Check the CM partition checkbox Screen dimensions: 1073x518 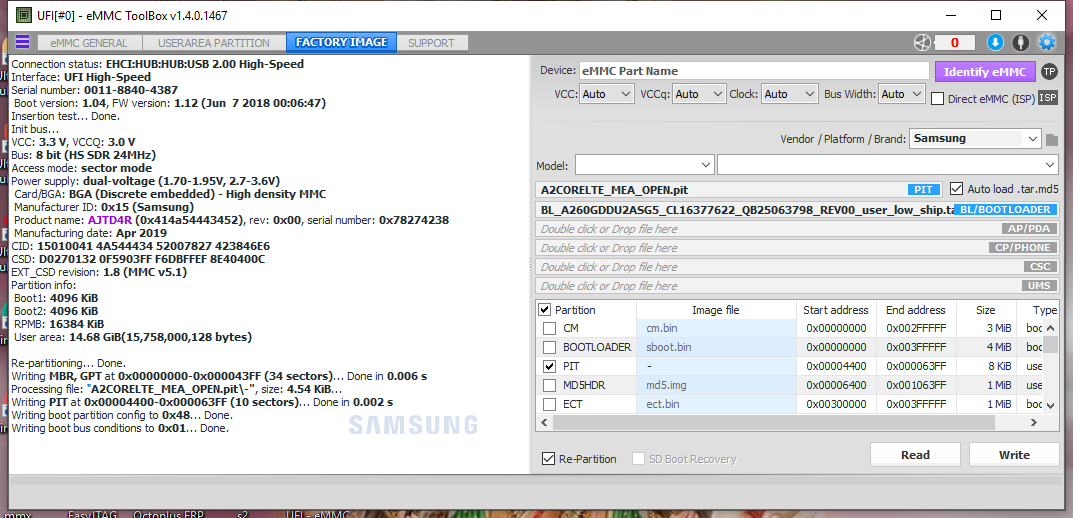[550, 328]
